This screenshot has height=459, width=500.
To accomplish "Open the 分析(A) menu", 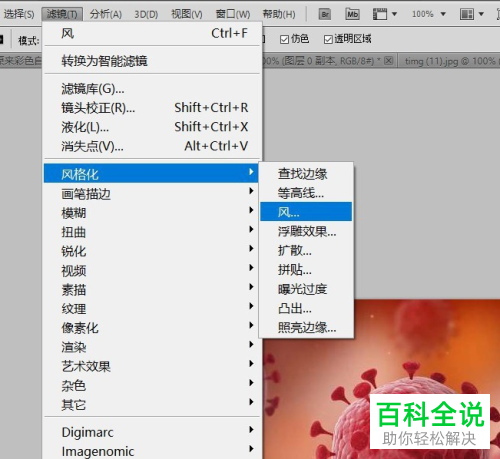I will point(106,14).
